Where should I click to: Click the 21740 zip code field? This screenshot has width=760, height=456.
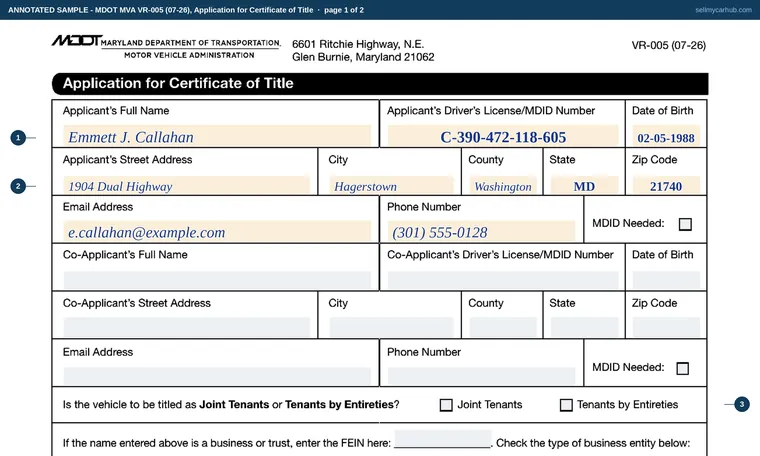pos(666,186)
